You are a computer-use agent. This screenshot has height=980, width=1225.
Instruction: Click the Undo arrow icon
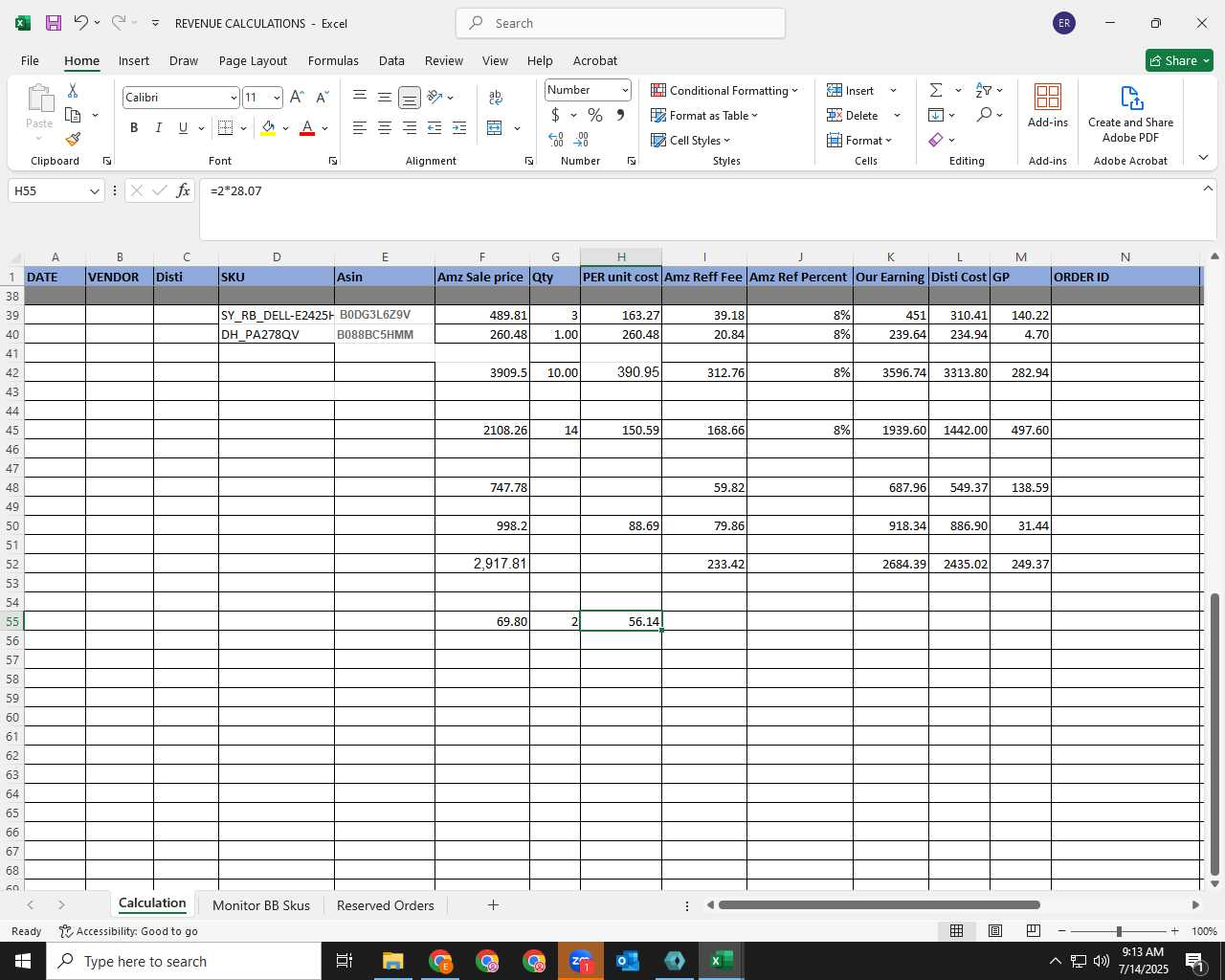pos(80,22)
